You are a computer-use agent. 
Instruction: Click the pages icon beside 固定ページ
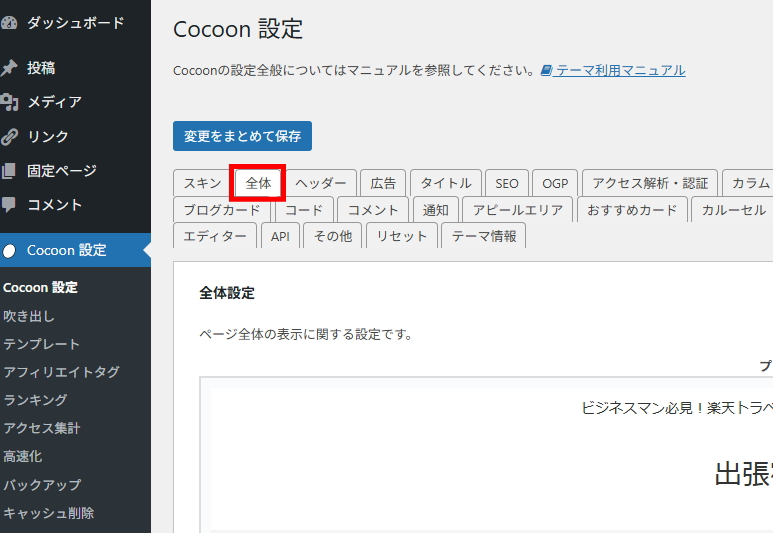pos(9,171)
